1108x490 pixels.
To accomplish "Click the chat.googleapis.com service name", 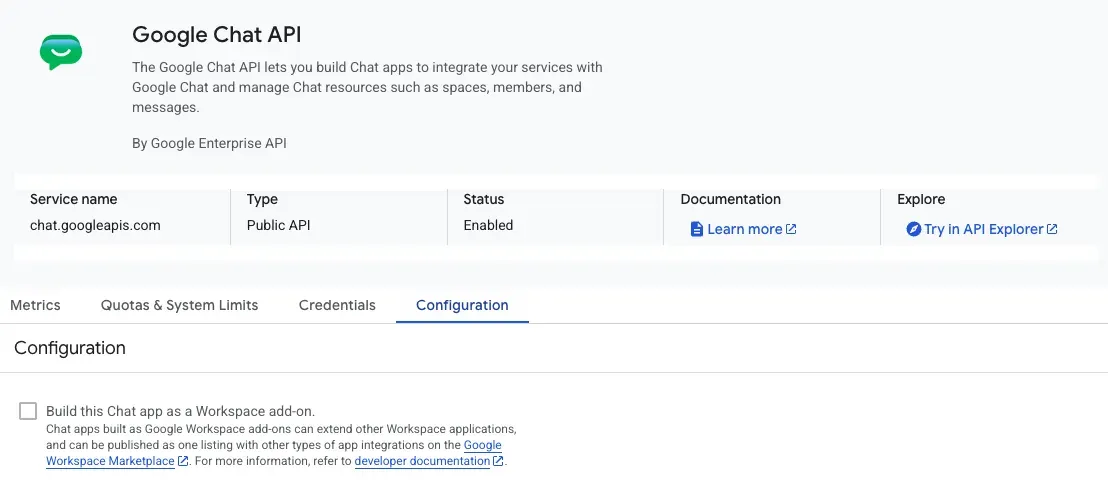I will pos(95,226).
